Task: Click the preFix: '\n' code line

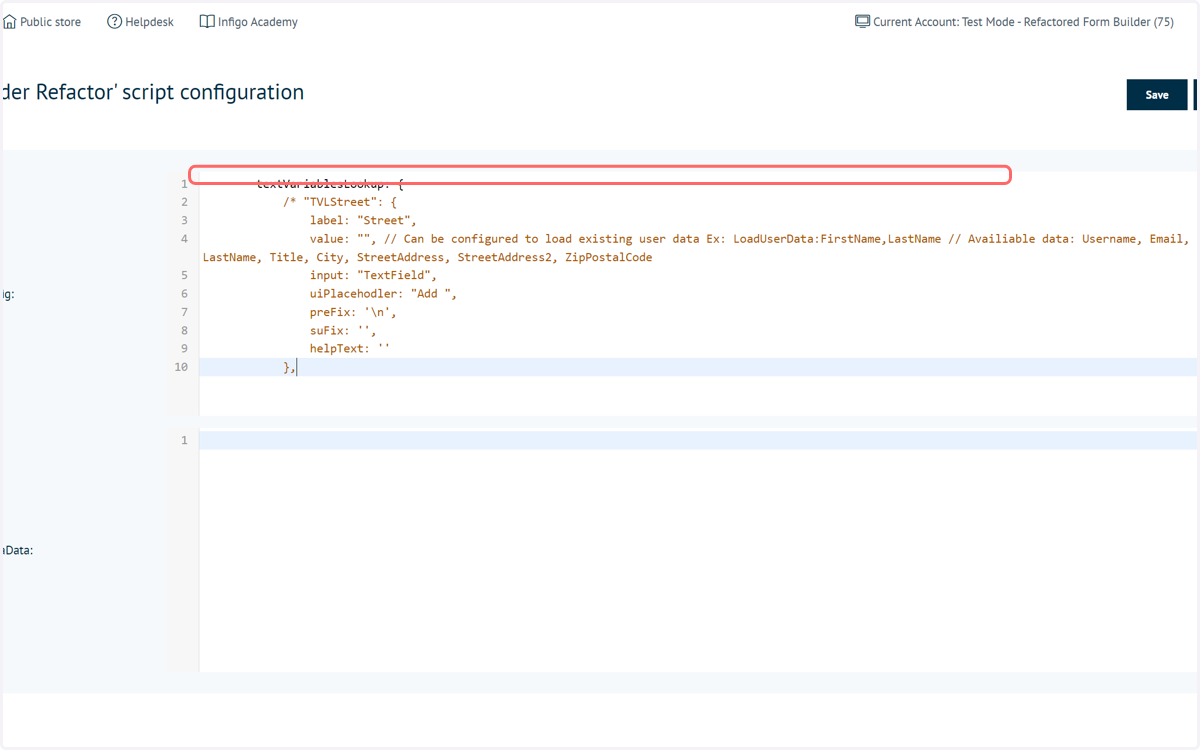Action: pyautogui.click(x=353, y=312)
